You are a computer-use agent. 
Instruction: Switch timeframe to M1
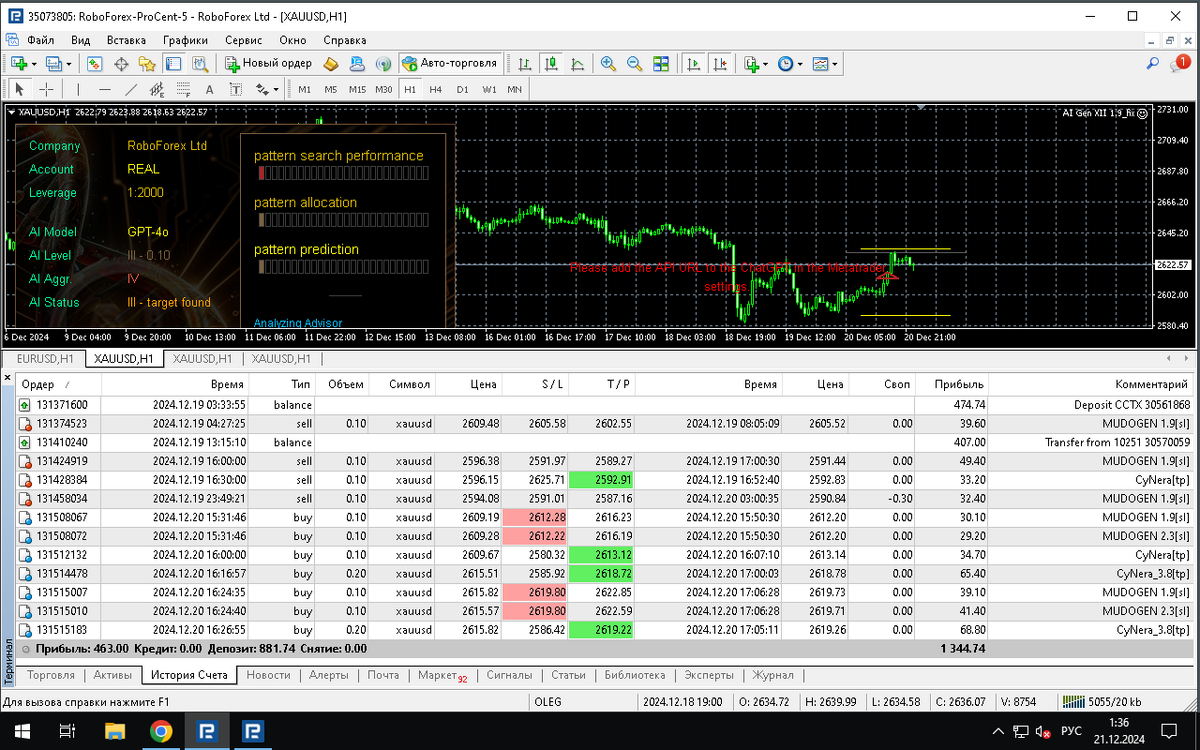coord(304,89)
